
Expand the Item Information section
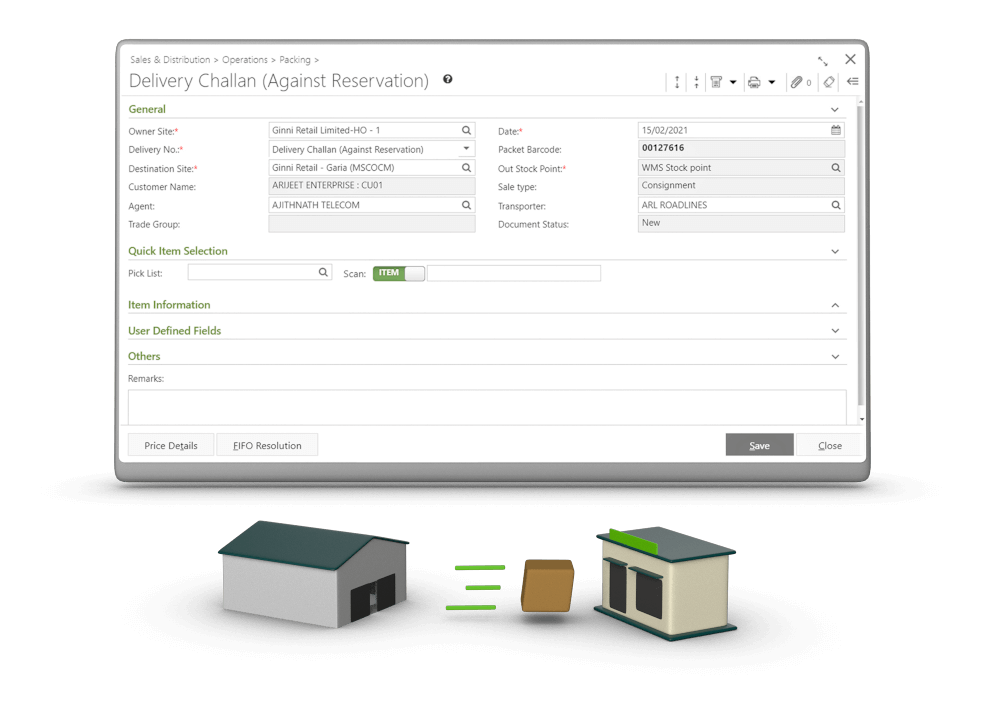tap(835, 305)
